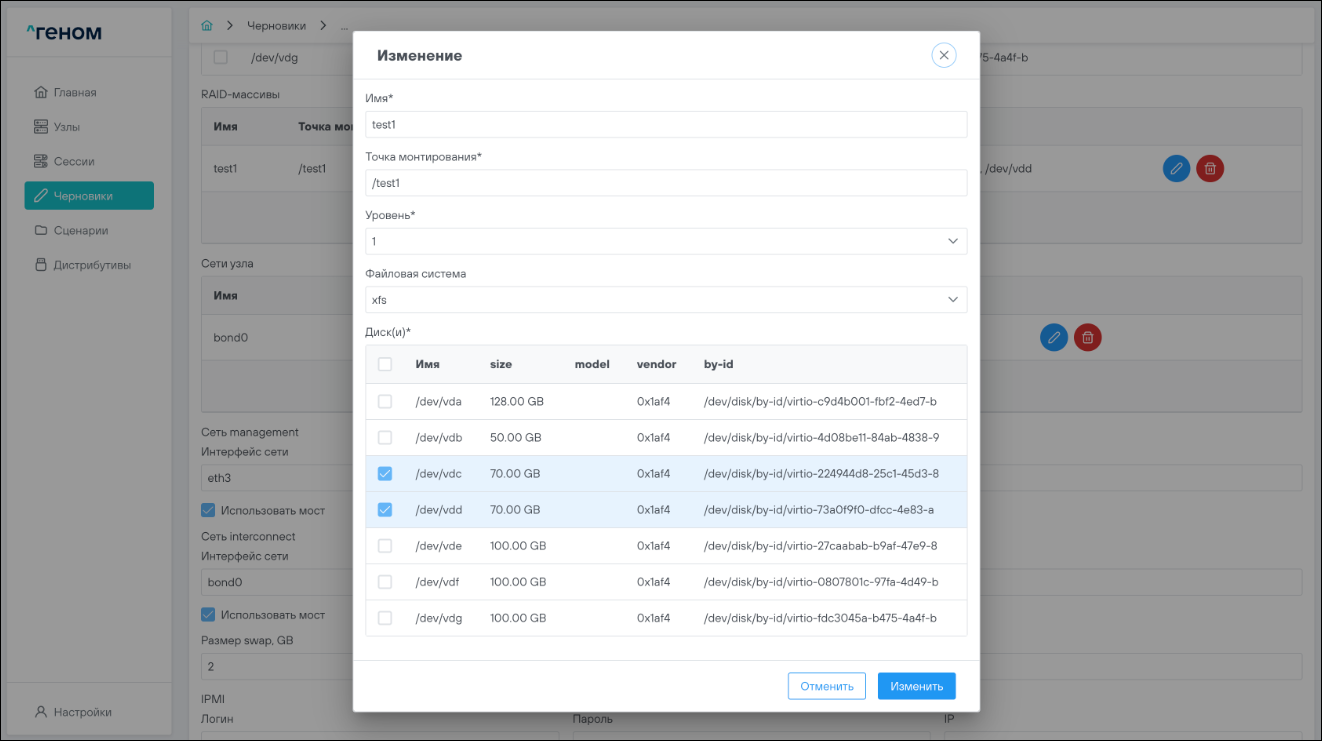This screenshot has height=742, width=1322.
Task: Click red trash icon for test1 RAID
Action: click(x=1210, y=168)
